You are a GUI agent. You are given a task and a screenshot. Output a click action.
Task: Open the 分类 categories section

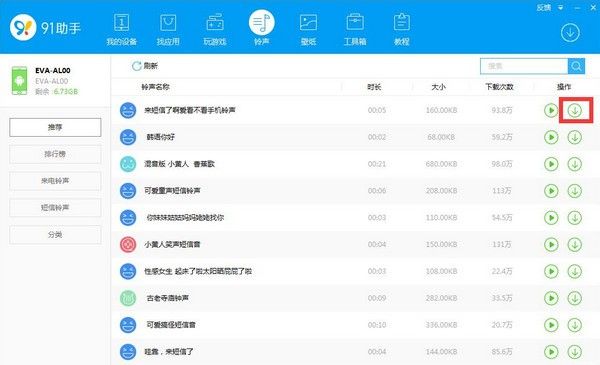[x=55, y=235]
